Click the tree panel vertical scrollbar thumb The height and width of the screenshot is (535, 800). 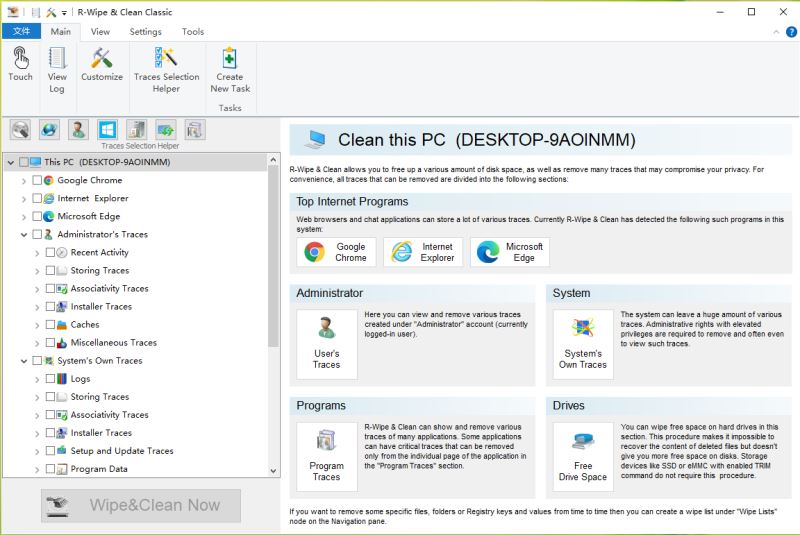[x=273, y=257]
